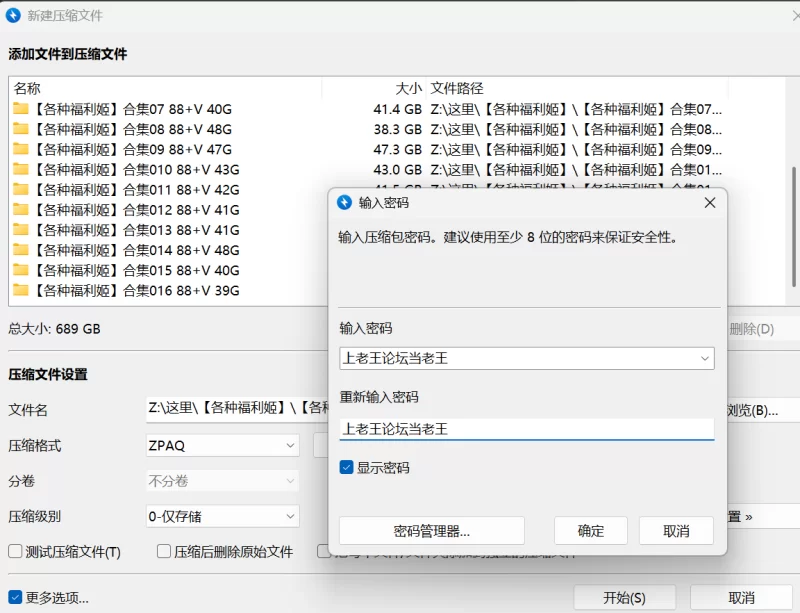Open the 密码管理器 button

point(431,531)
